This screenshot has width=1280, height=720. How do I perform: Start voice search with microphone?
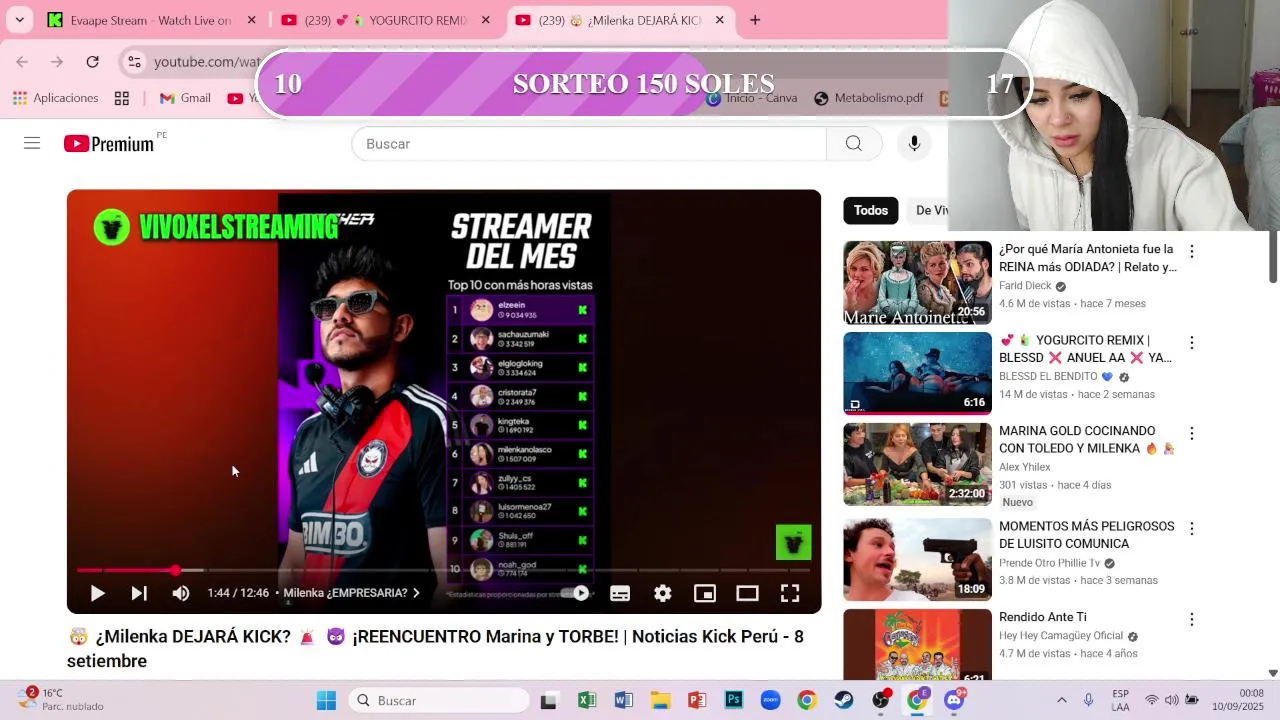coord(914,144)
